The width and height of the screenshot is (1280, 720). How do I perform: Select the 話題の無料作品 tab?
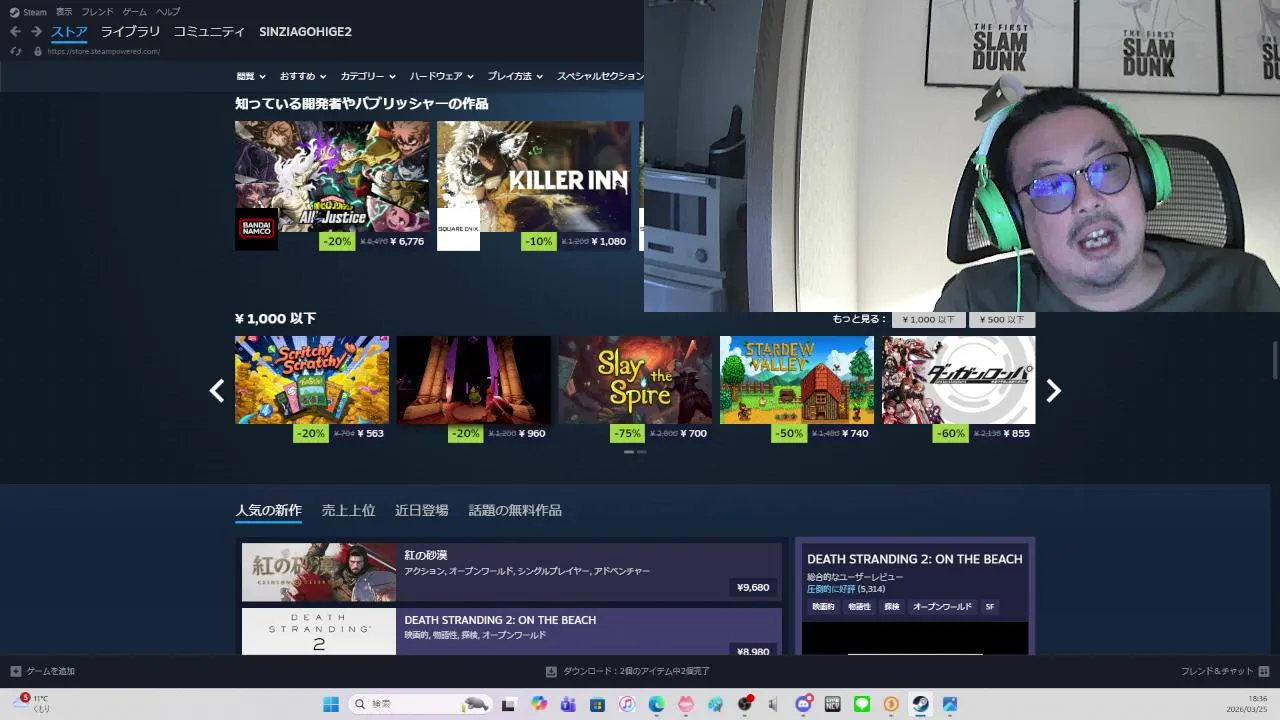pos(515,510)
